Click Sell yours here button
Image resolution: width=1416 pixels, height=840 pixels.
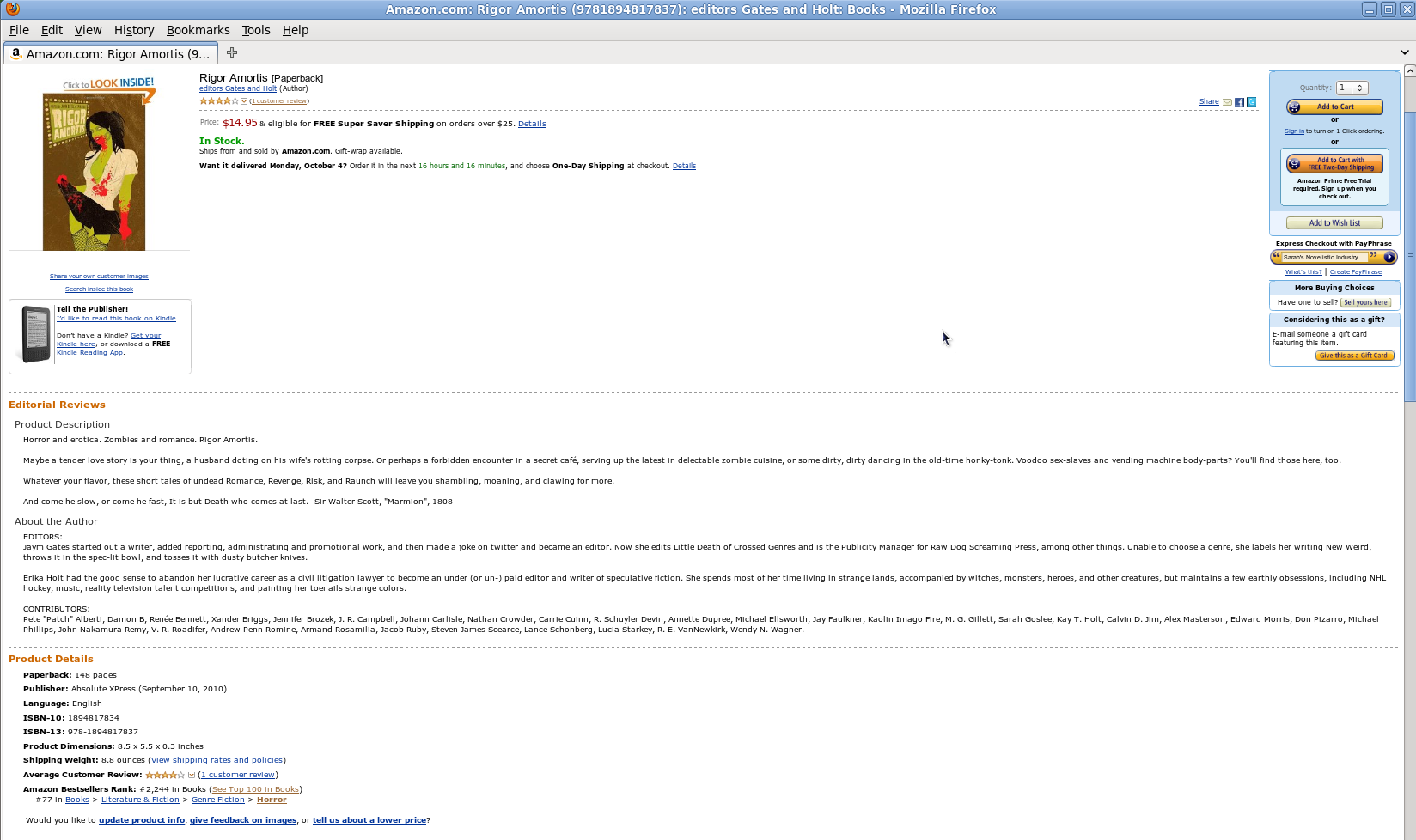coord(1365,302)
